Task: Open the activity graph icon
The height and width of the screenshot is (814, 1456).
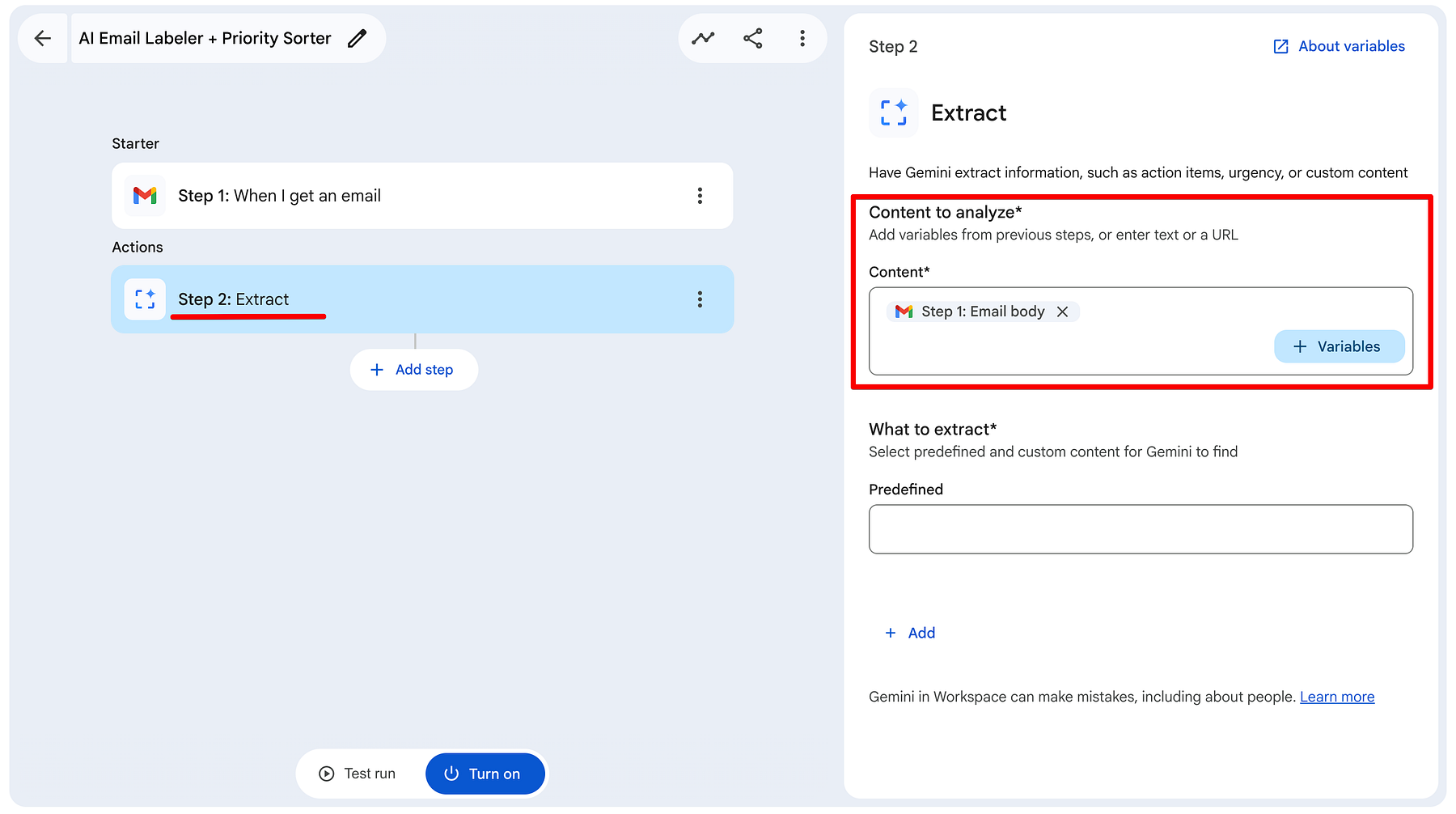Action: [703, 38]
